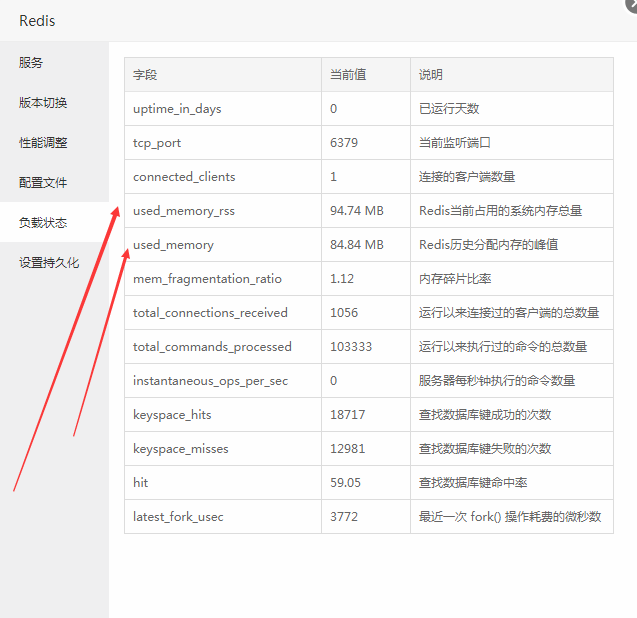Screen dimensions: 637x618
Task: Go to the 设置持久化 tab
Action: coord(49,262)
